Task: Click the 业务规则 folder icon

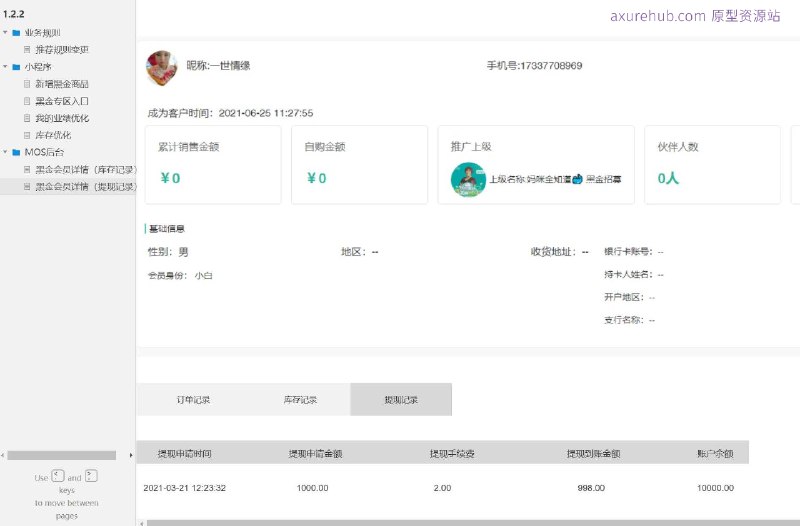Action: point(16,33)
